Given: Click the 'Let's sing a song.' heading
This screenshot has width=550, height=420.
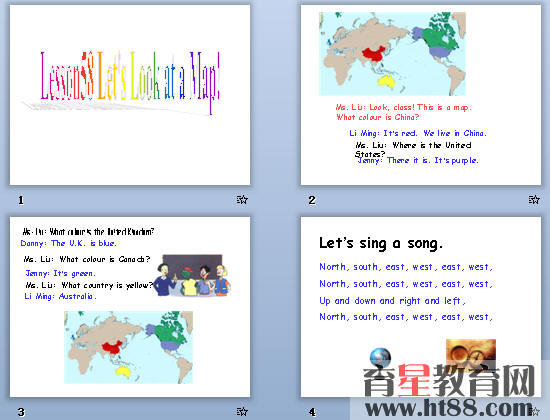Looking at the screenshot, I should (x=381, y=243).
